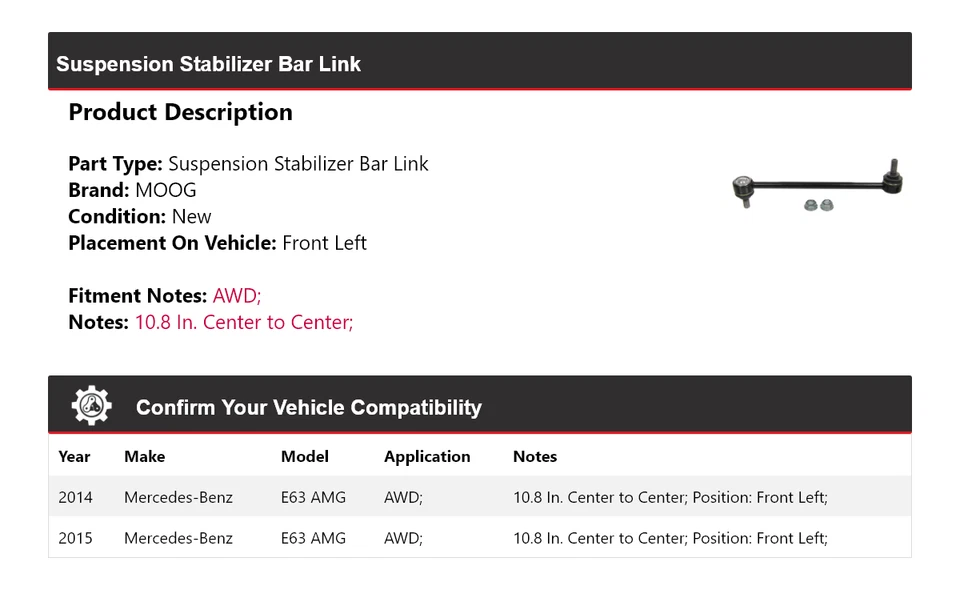
Task: Click the Notes column header
Action: click(535, 456)
